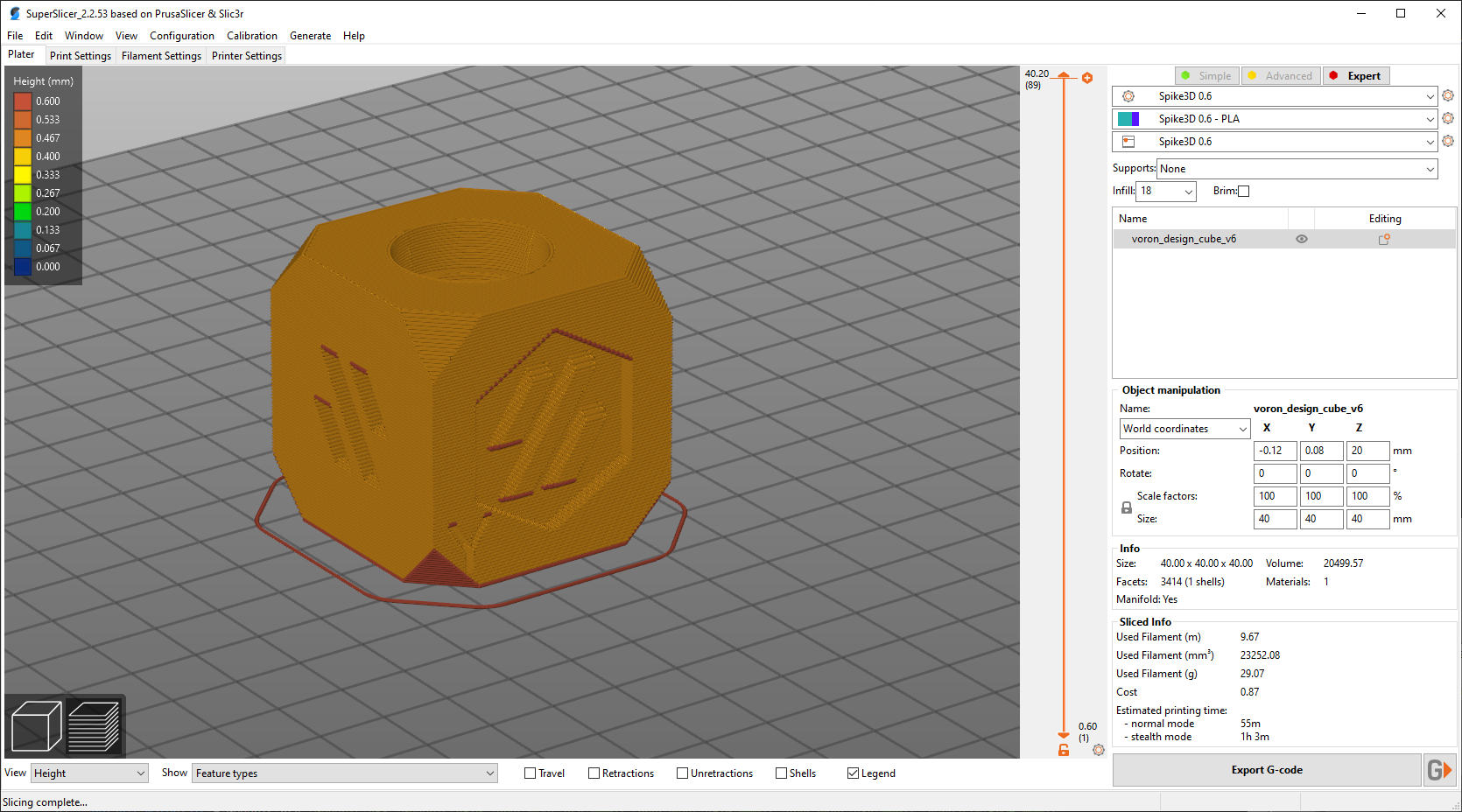1462x812 pixels.
Task: Switch to Filament Settings tab
Action: click(x=161, y=56)
